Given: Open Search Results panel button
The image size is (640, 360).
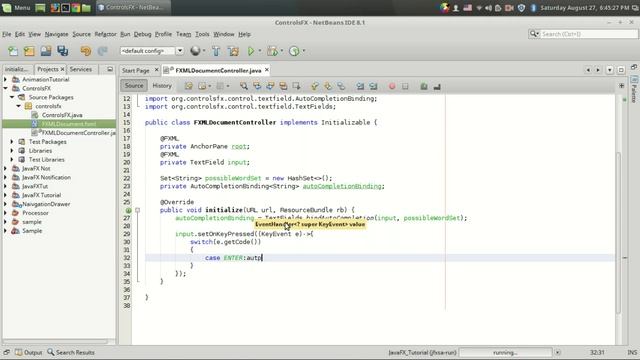Looking at the screenshot, I should click(x=71, y=352).
